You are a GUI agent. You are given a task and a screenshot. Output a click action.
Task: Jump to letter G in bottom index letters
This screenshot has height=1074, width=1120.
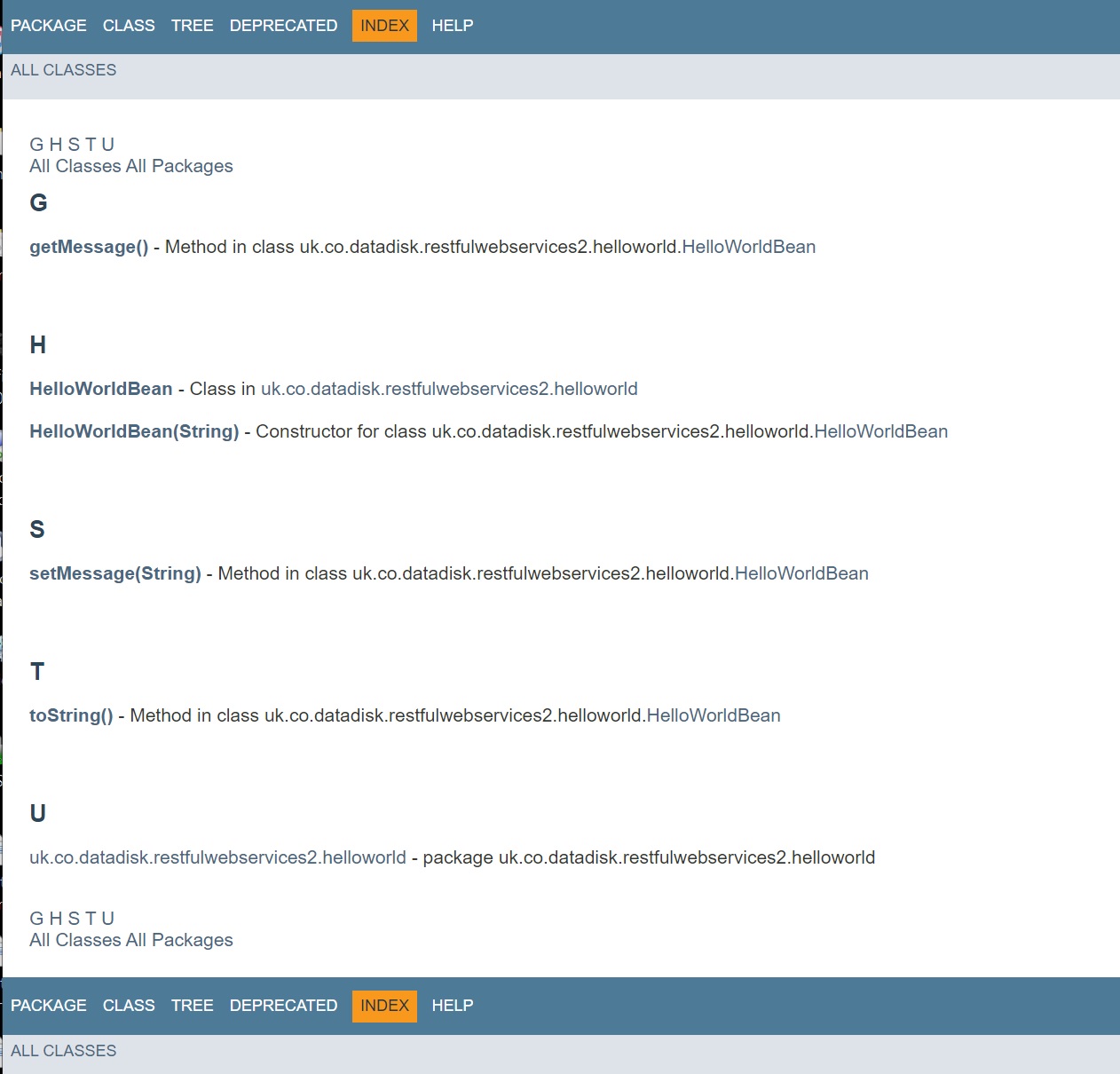click(x=36, y=919)
